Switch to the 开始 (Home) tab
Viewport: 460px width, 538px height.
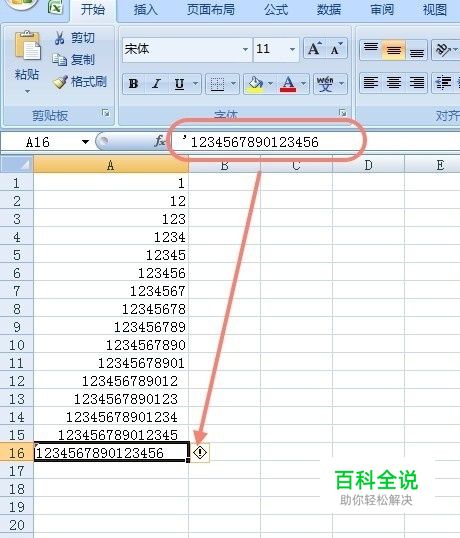coord(93,9)
